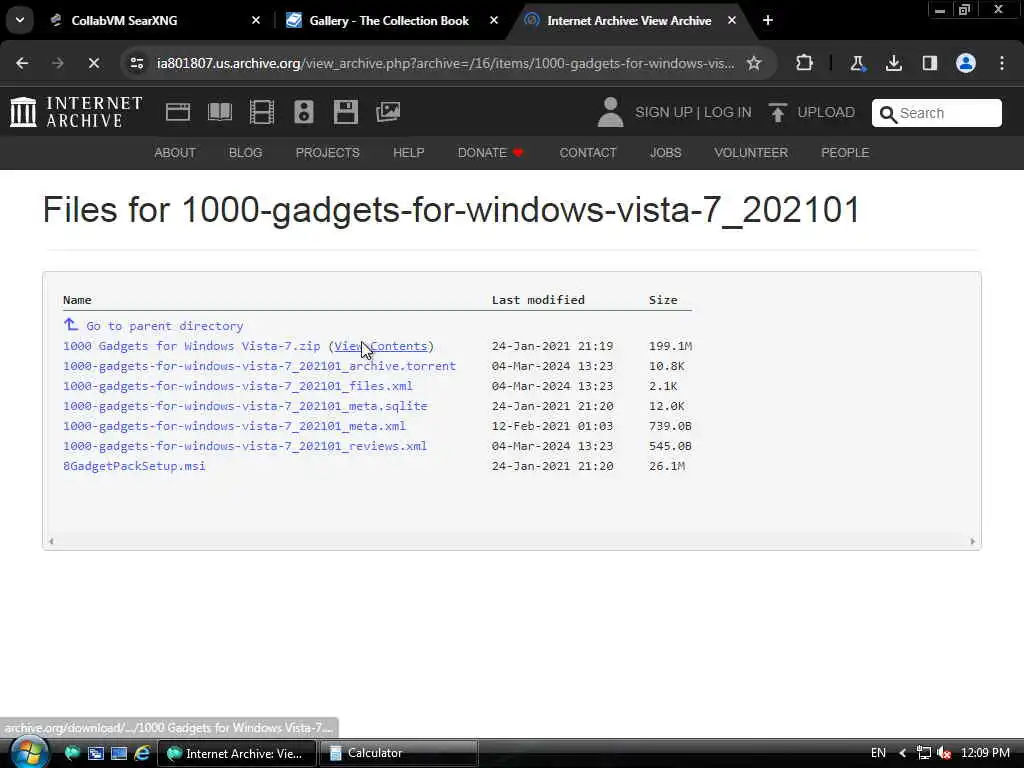
Task: Click the Show desktop quick launch icon
Action: (x=119, y=753)
